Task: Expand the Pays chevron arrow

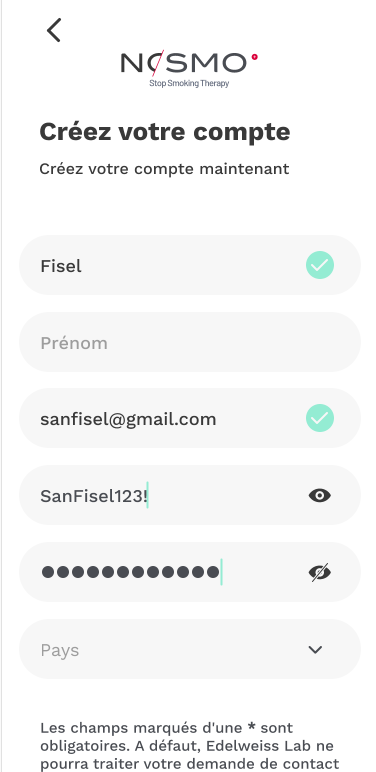Action: 315,649
